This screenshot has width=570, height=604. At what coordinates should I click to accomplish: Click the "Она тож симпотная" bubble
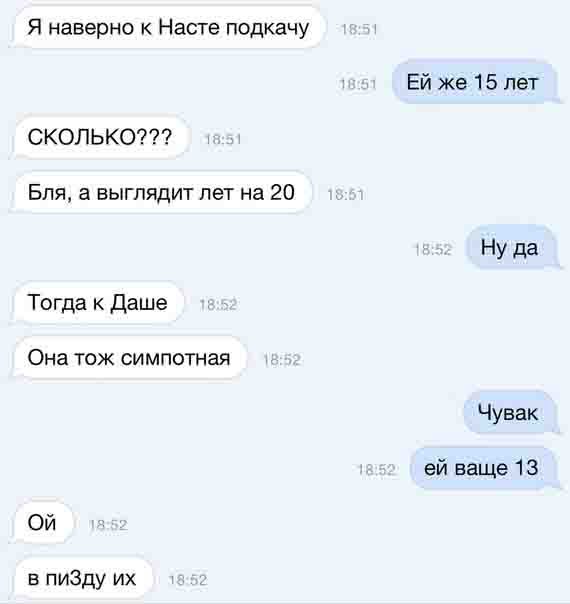[129, 358]
